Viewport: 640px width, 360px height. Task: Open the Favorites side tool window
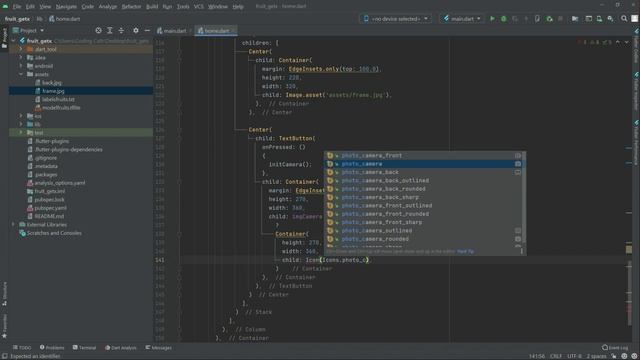tap(4, 326)
